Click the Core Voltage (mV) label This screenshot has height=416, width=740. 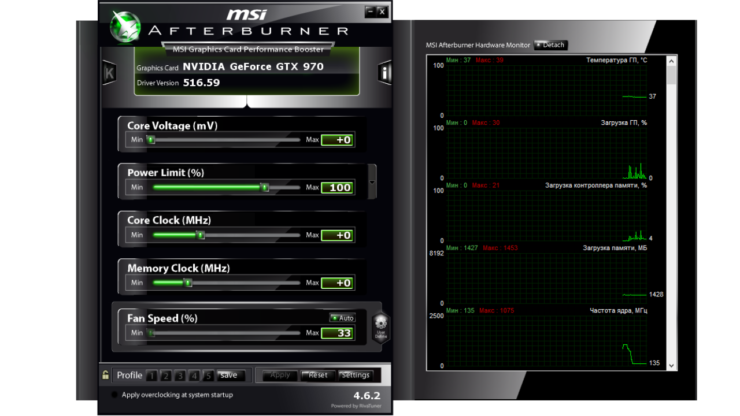(x=172, y=126)
